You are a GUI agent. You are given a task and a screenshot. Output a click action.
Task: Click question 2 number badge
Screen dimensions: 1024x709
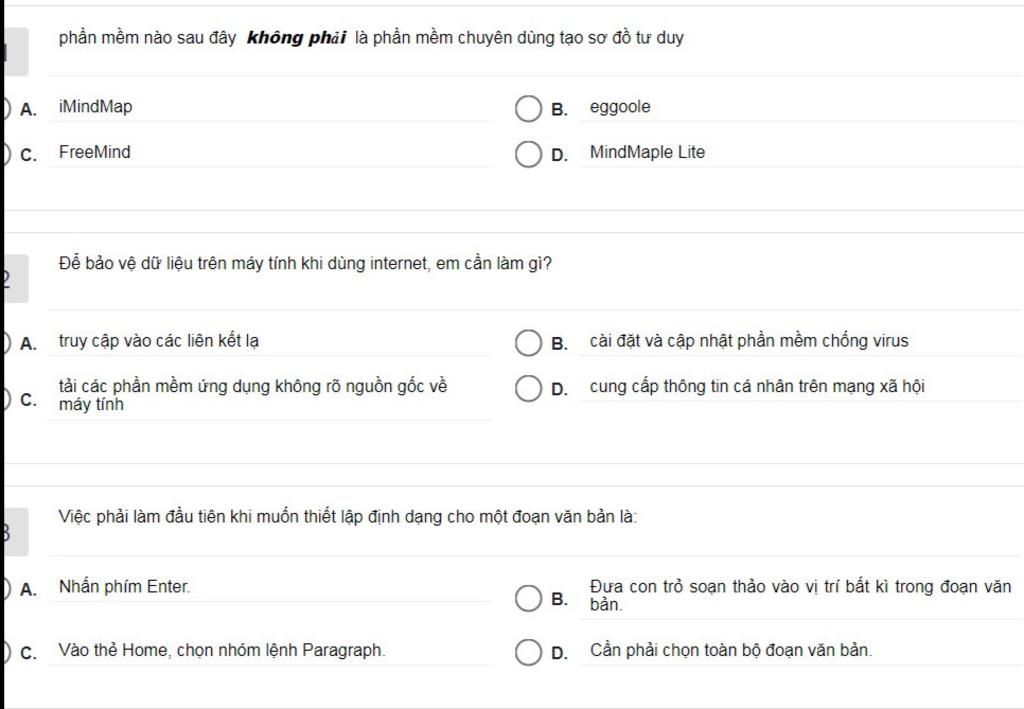tap(16, 279)
